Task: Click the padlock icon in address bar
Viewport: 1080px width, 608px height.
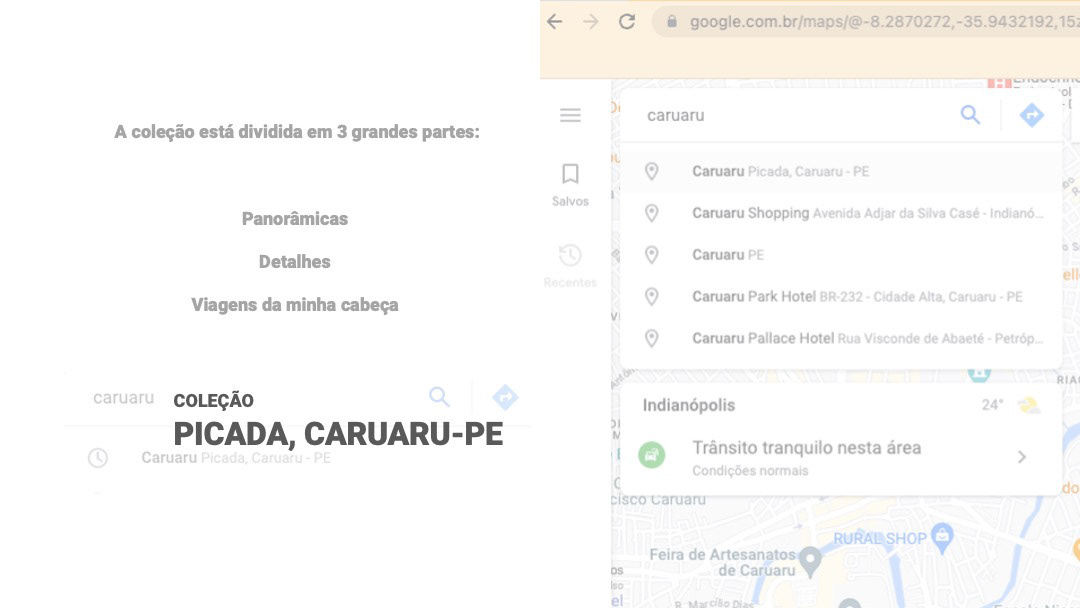Action: pyautogui.click(x=672, y=21)
